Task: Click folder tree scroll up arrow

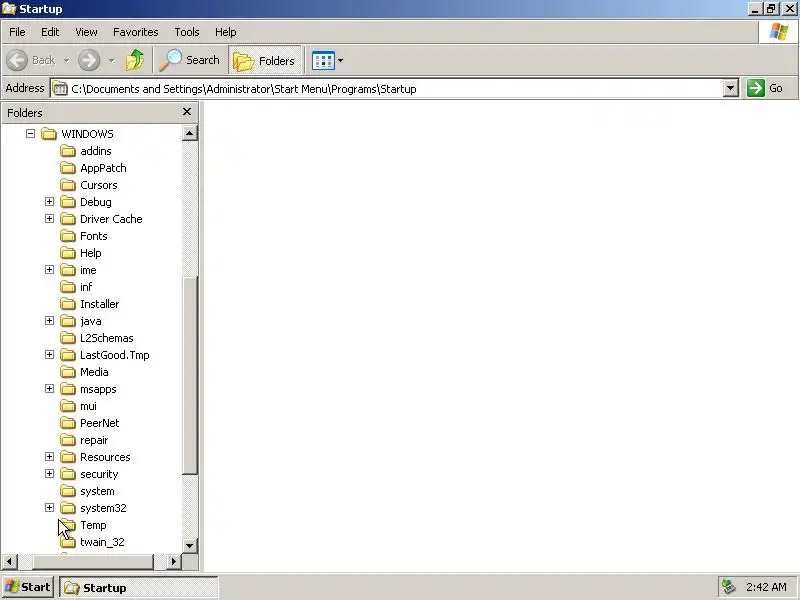Action: pyautogui.click(x=189, y=133)
